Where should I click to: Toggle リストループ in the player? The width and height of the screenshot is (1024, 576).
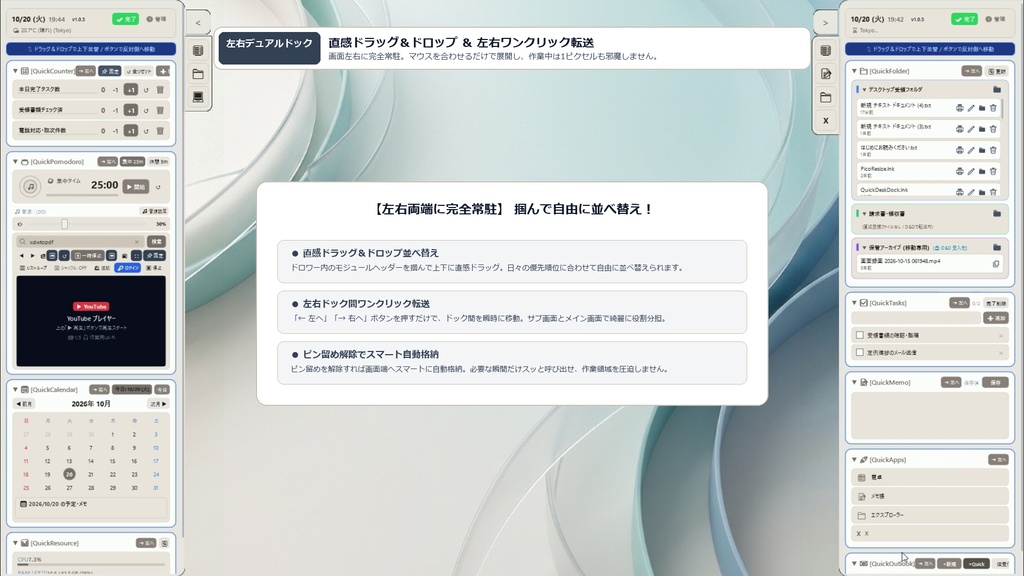click(x=33, y=268)
